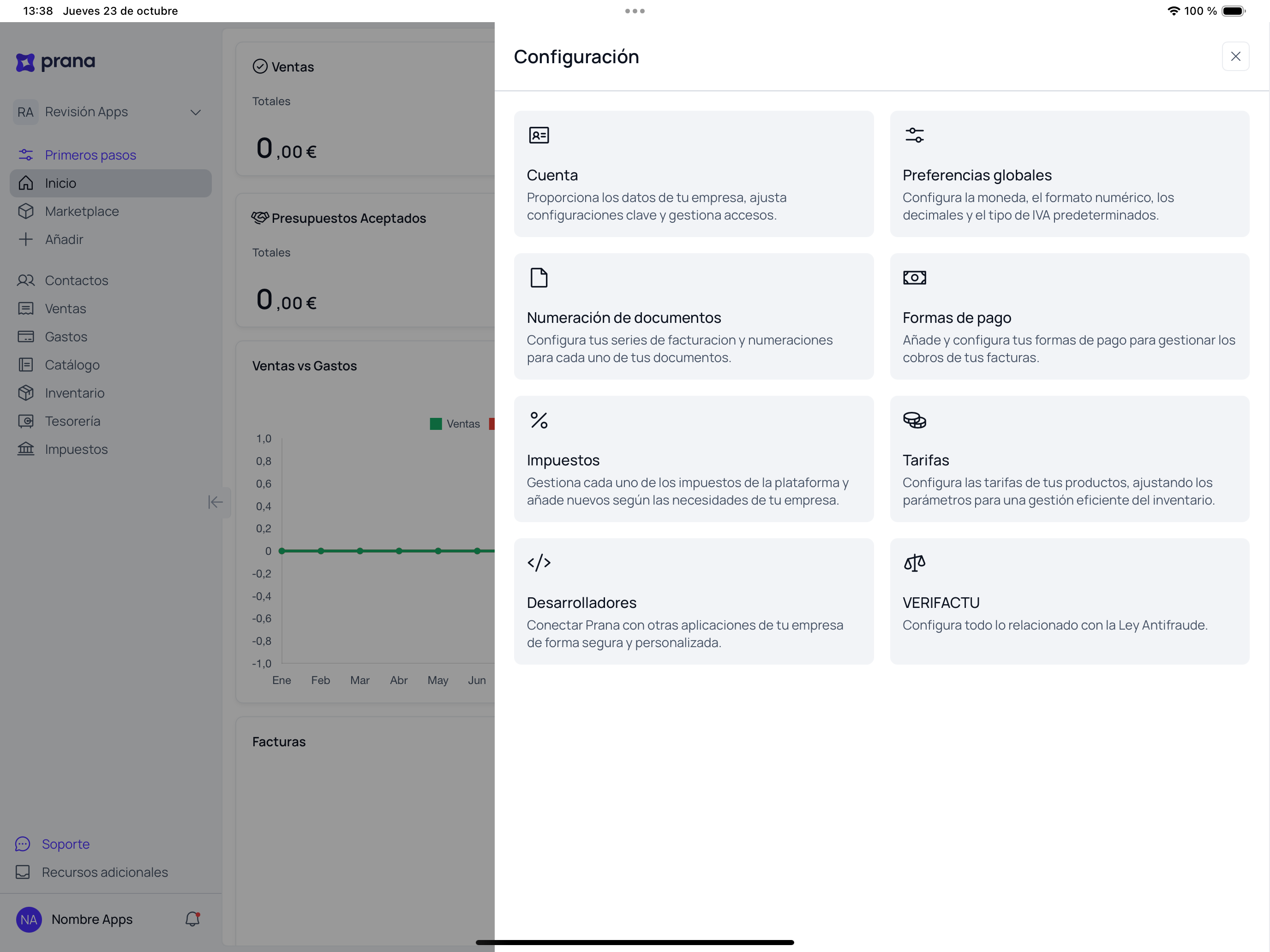Open notifications bell icon
Viewport: 1270px width, 952px height.
tap(192, 919)
